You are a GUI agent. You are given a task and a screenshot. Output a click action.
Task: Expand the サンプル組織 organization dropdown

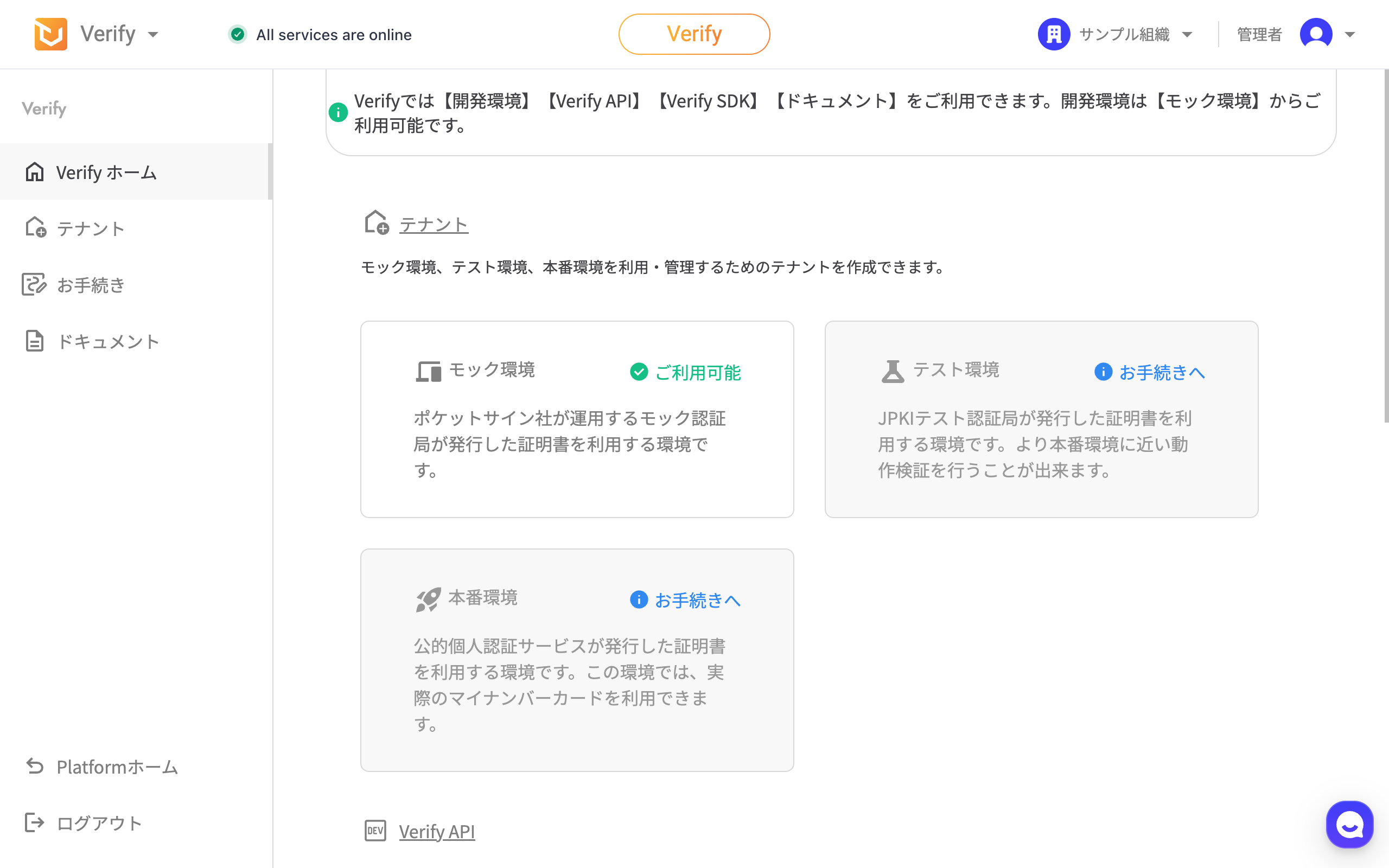coord(1188,34)
